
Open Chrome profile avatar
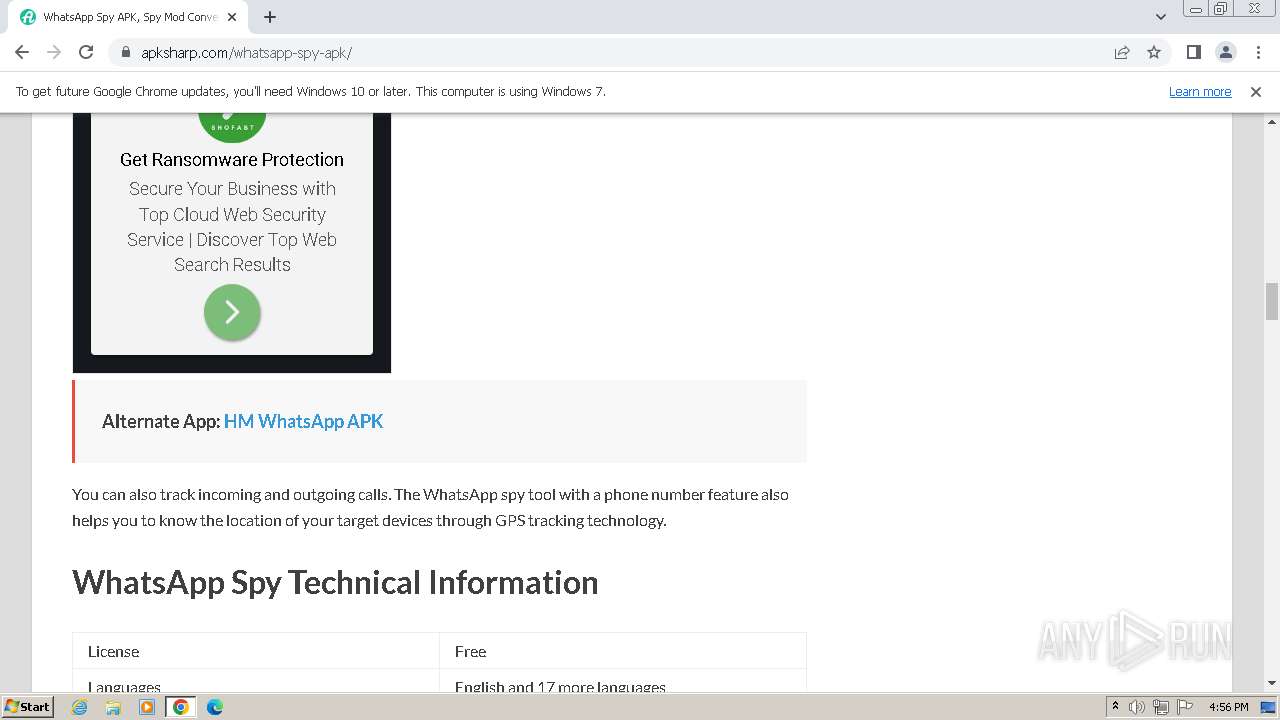coord(1225,52)
